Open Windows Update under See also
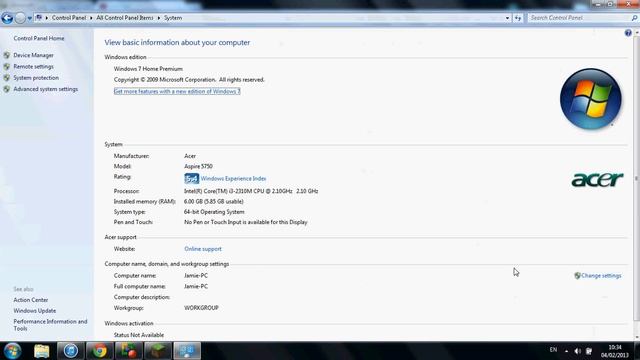The width and height of the screenshot is (640, 360). (x=35, y=311)
